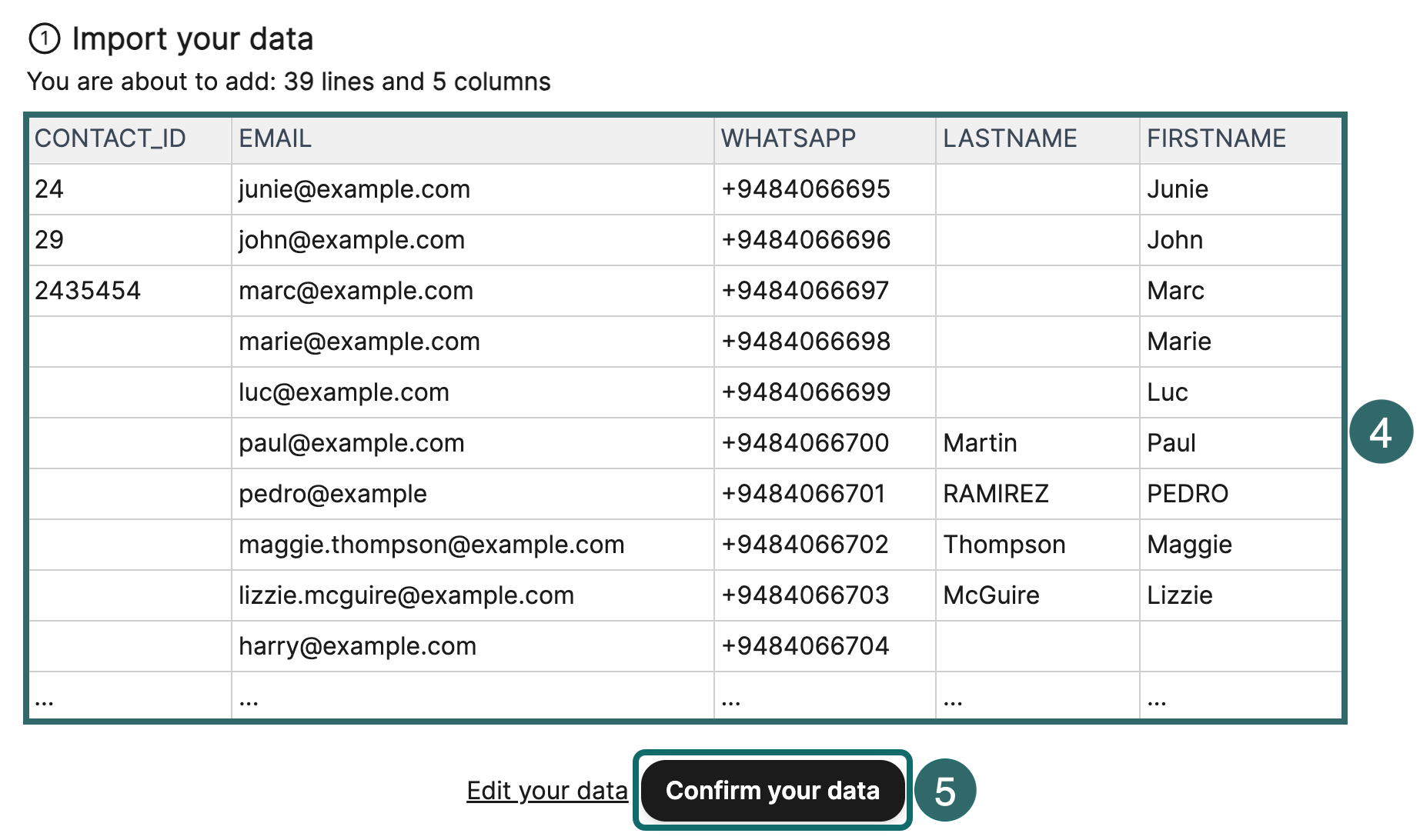Select the FIRSTNAME column header
The width and height of the screenshot is (1420, 840).
tap(1216, 138)
